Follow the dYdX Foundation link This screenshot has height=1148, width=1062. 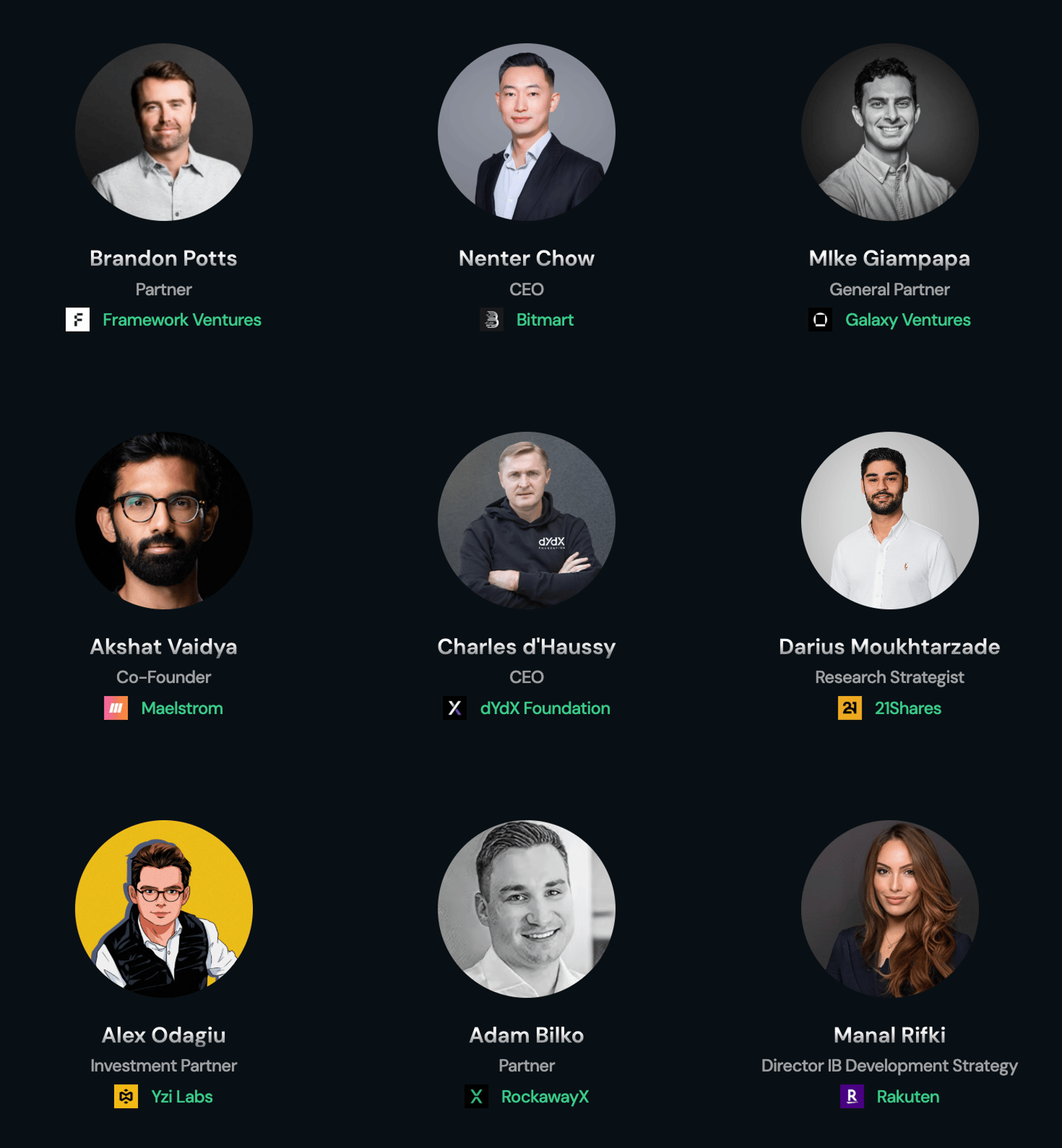545,708
